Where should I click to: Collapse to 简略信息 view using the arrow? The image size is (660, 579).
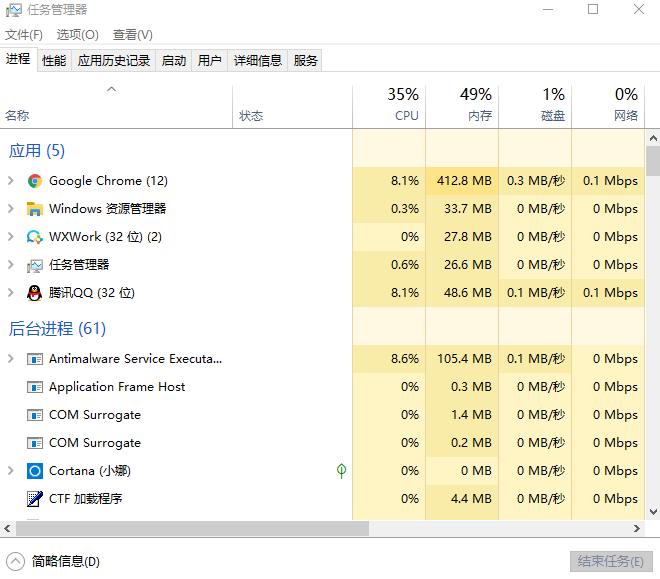coord(16,561)
